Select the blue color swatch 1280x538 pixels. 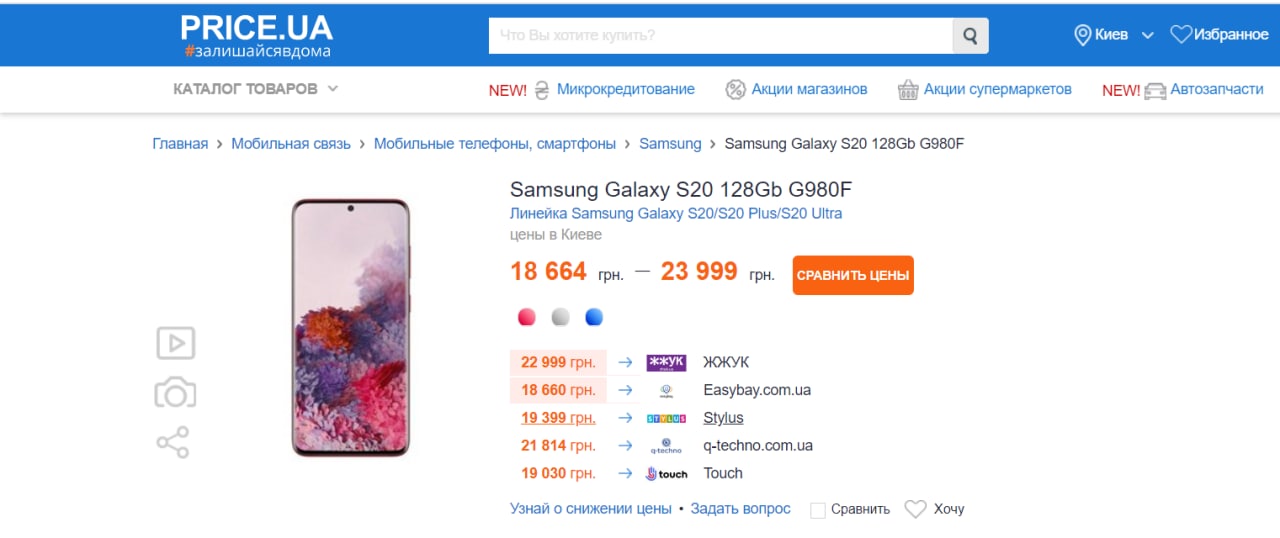pos(594,317)
